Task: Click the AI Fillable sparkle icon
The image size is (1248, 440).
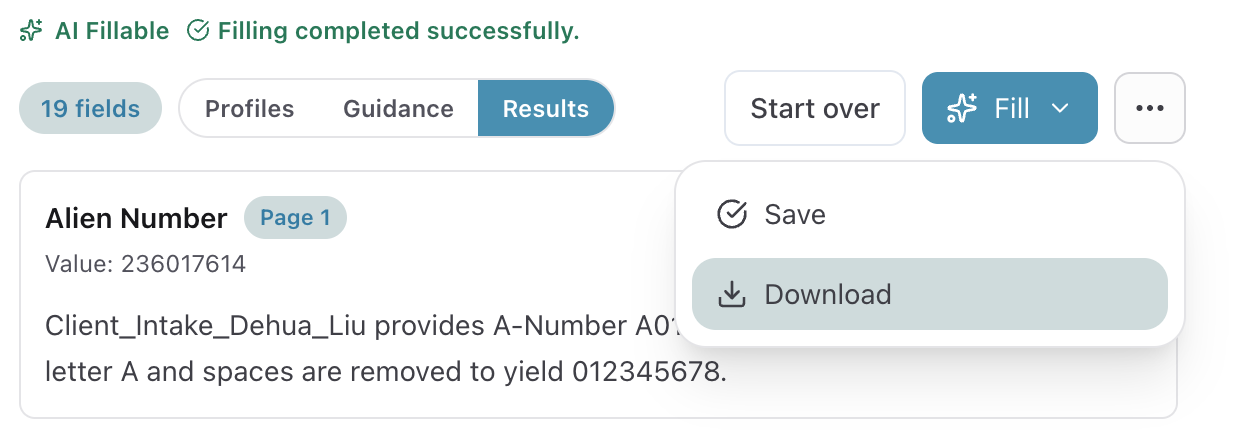Action: point(31,31)
